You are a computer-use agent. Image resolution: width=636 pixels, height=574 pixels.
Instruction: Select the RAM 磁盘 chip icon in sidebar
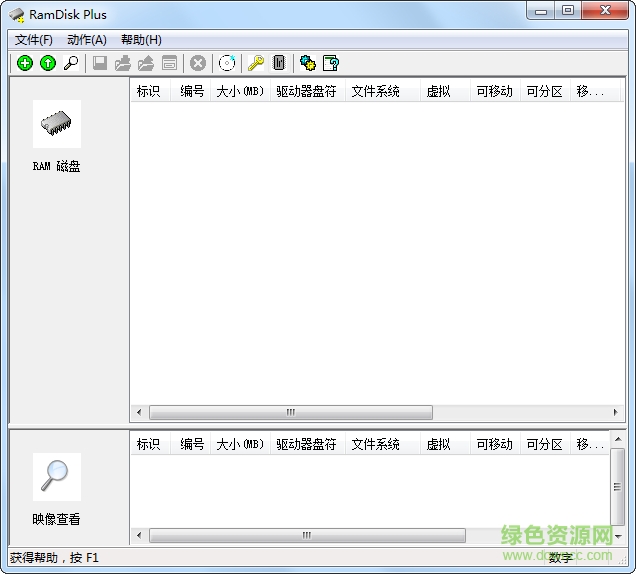pos(57,124)
